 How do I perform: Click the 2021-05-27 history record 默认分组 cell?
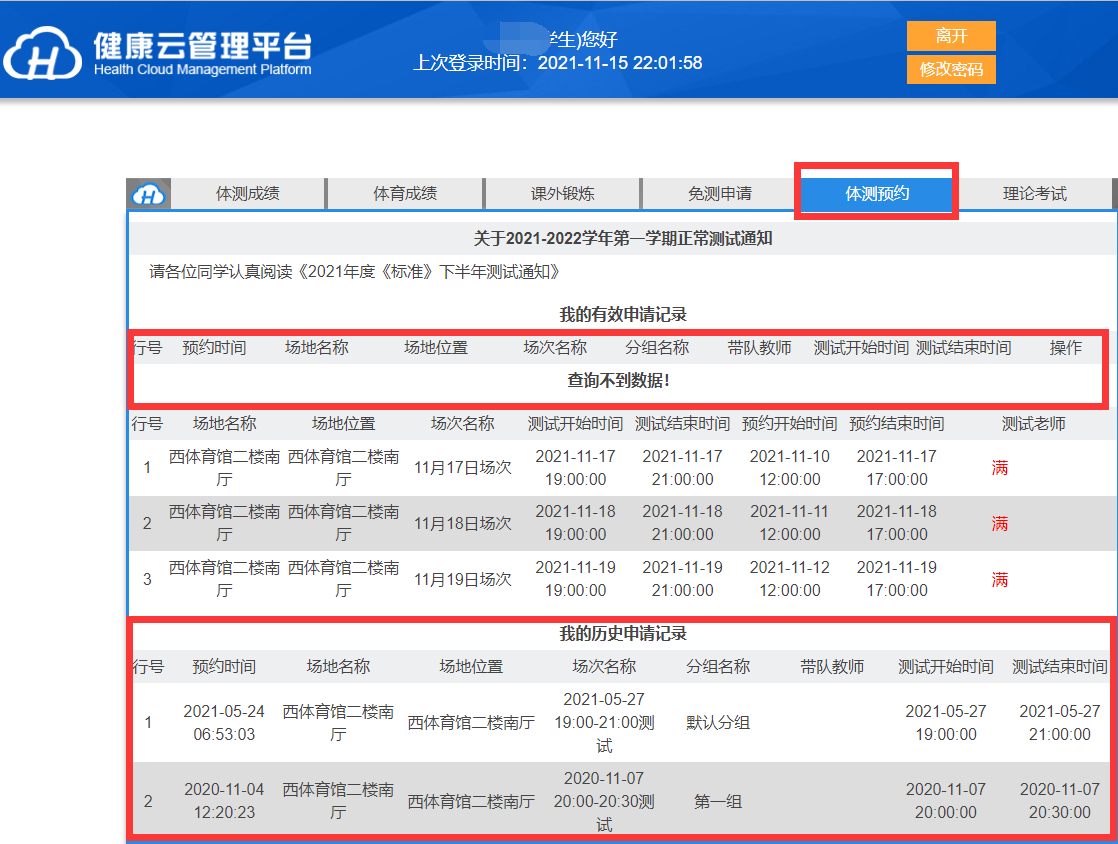coord(717,723)
